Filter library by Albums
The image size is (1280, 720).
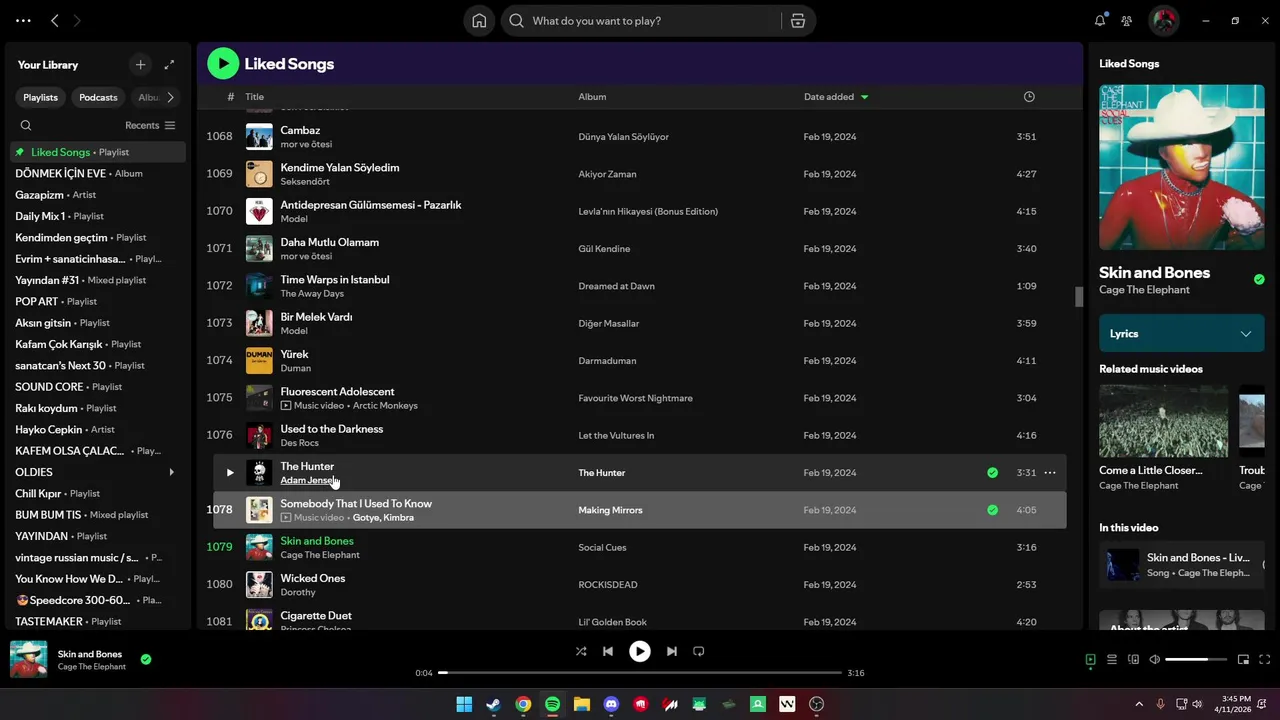point(147,97)
